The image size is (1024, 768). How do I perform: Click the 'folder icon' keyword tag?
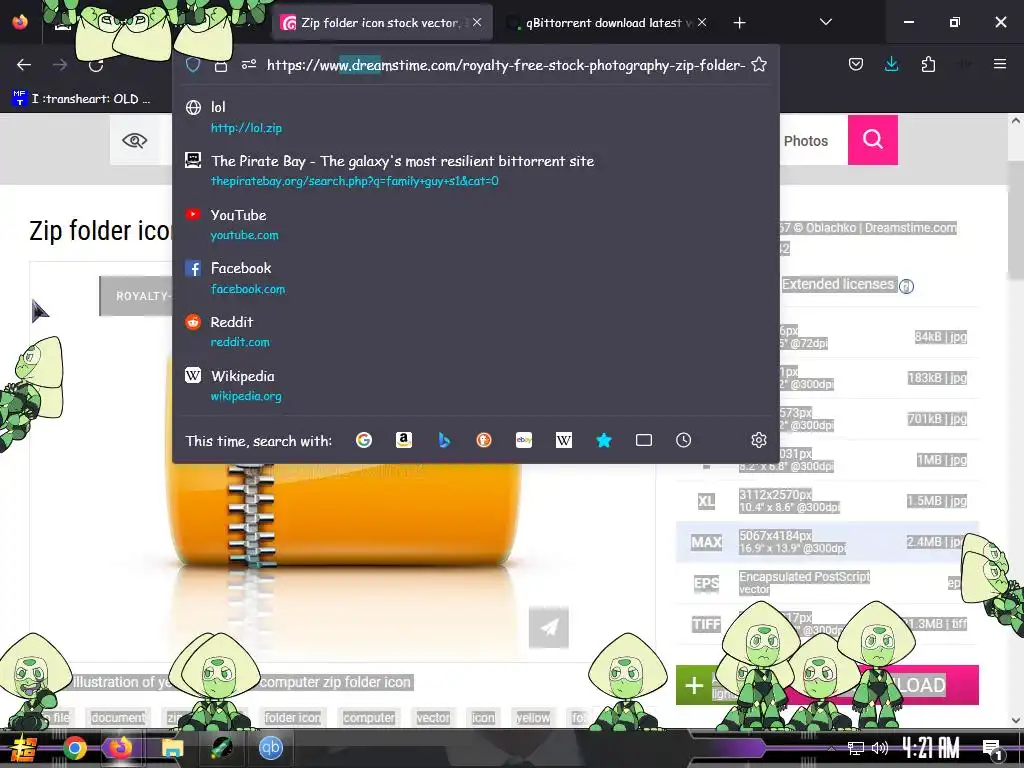293,718
